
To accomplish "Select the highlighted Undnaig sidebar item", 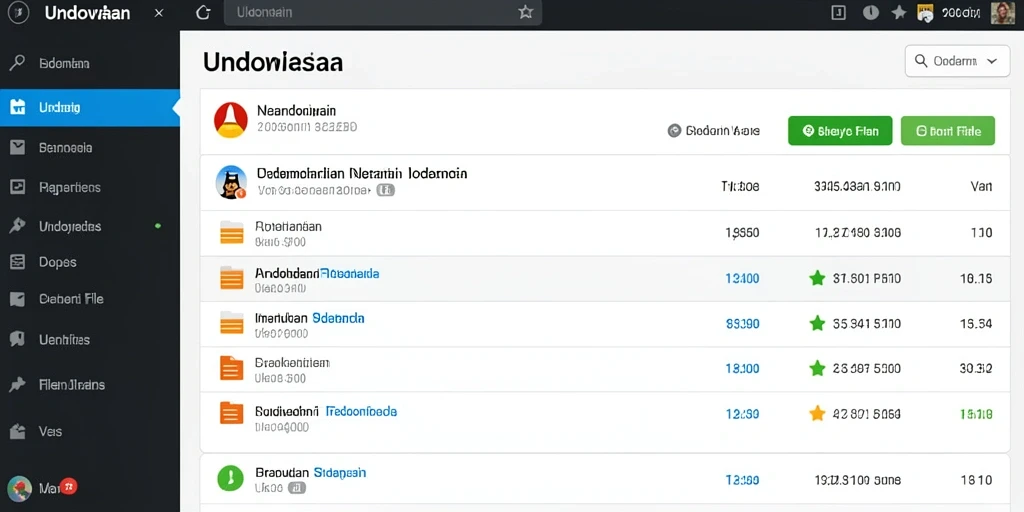I will 89,108.
